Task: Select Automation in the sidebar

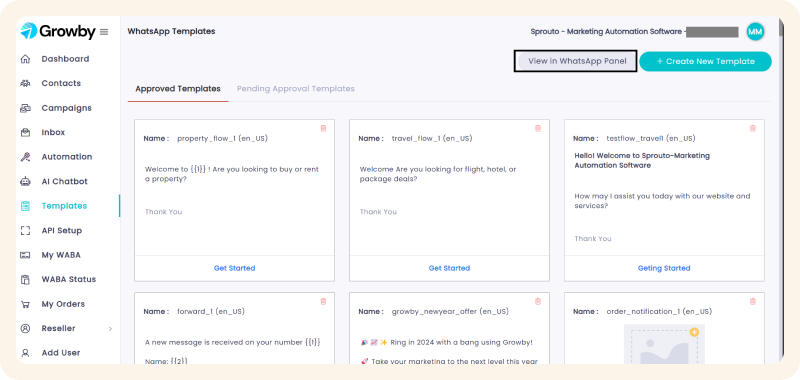Action: (67, 157)
